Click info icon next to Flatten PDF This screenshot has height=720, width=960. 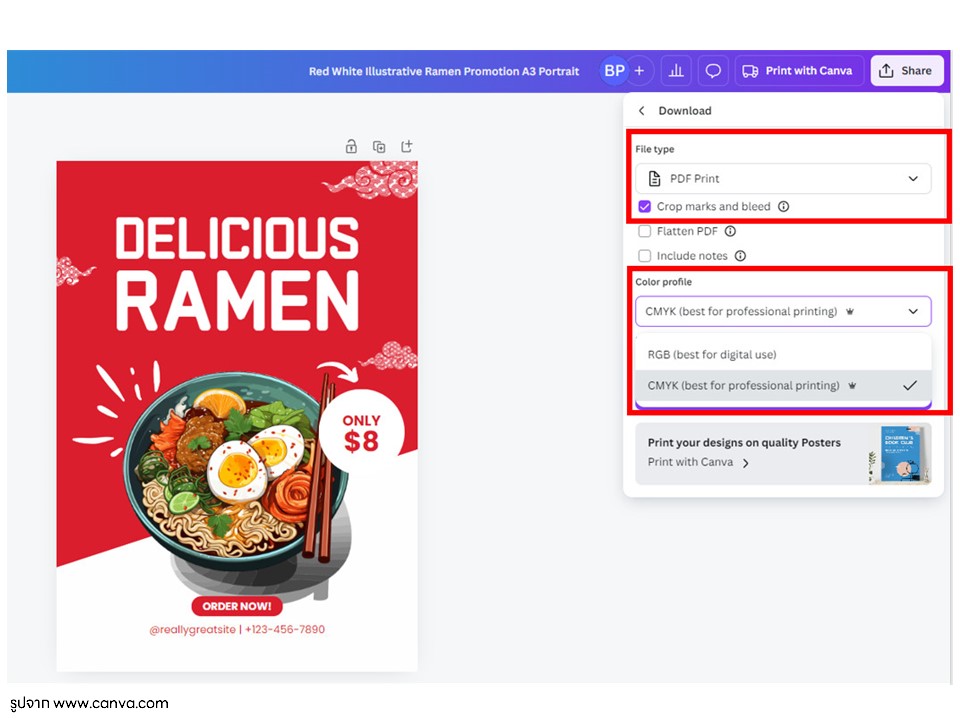point(730,231)
